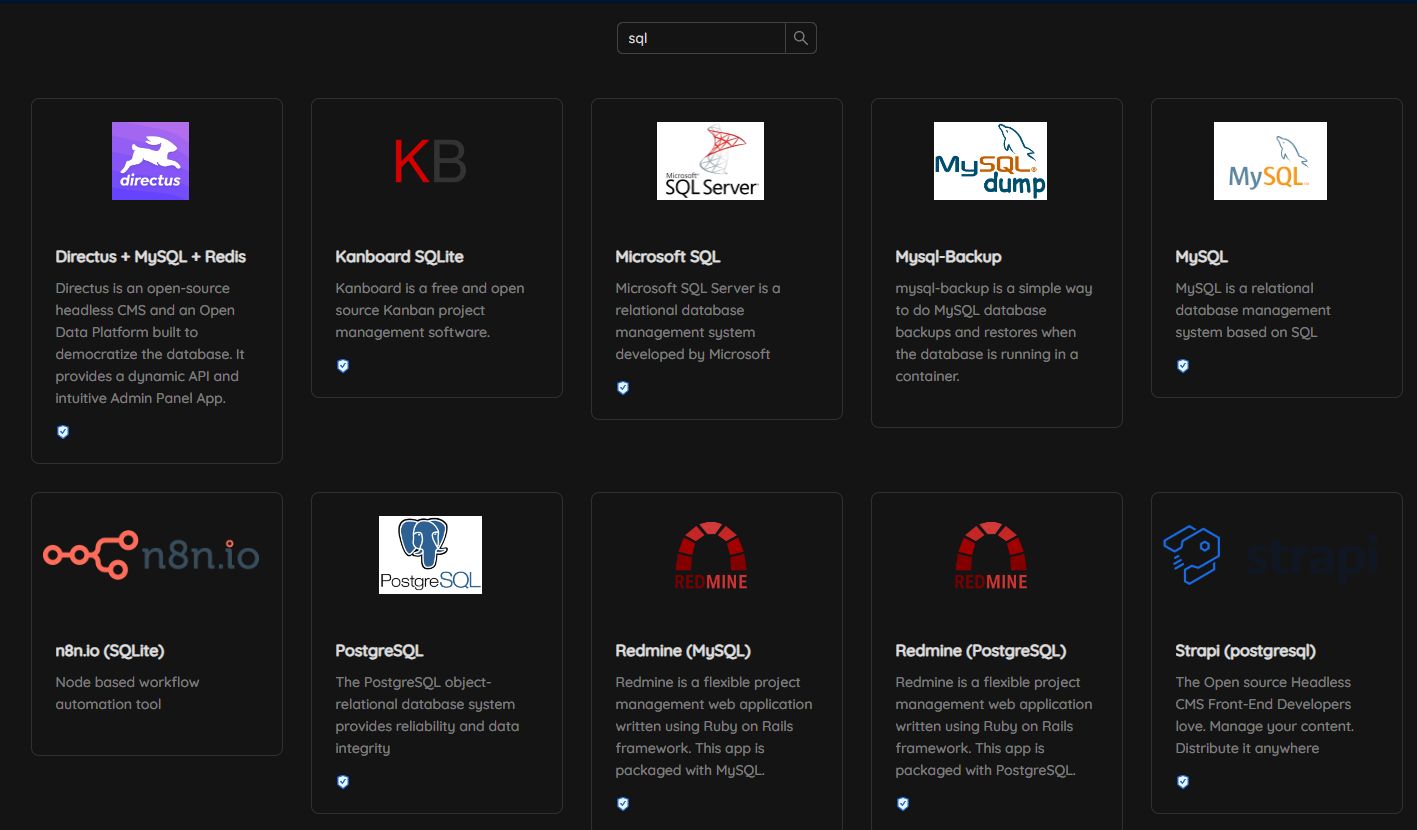Image resolution: width=1417 pixels, height=830 pixels.
Task: Click the Redmine (MySQL) logo
Action: click(710, 555)
